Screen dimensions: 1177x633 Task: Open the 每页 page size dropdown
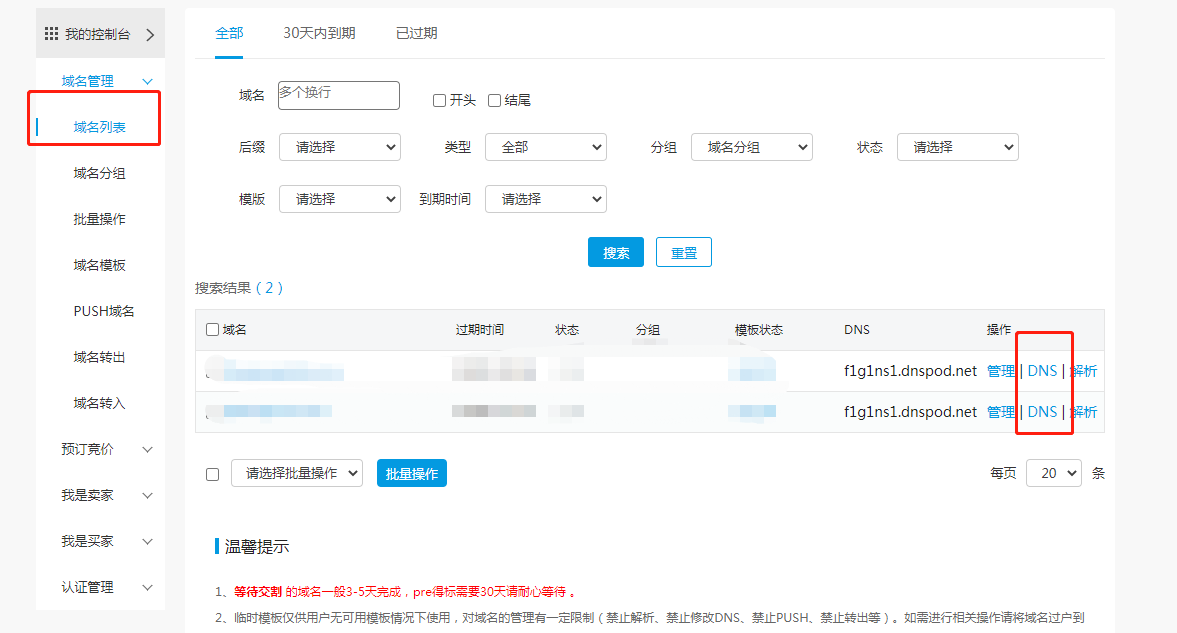[x=1053, y=473]
